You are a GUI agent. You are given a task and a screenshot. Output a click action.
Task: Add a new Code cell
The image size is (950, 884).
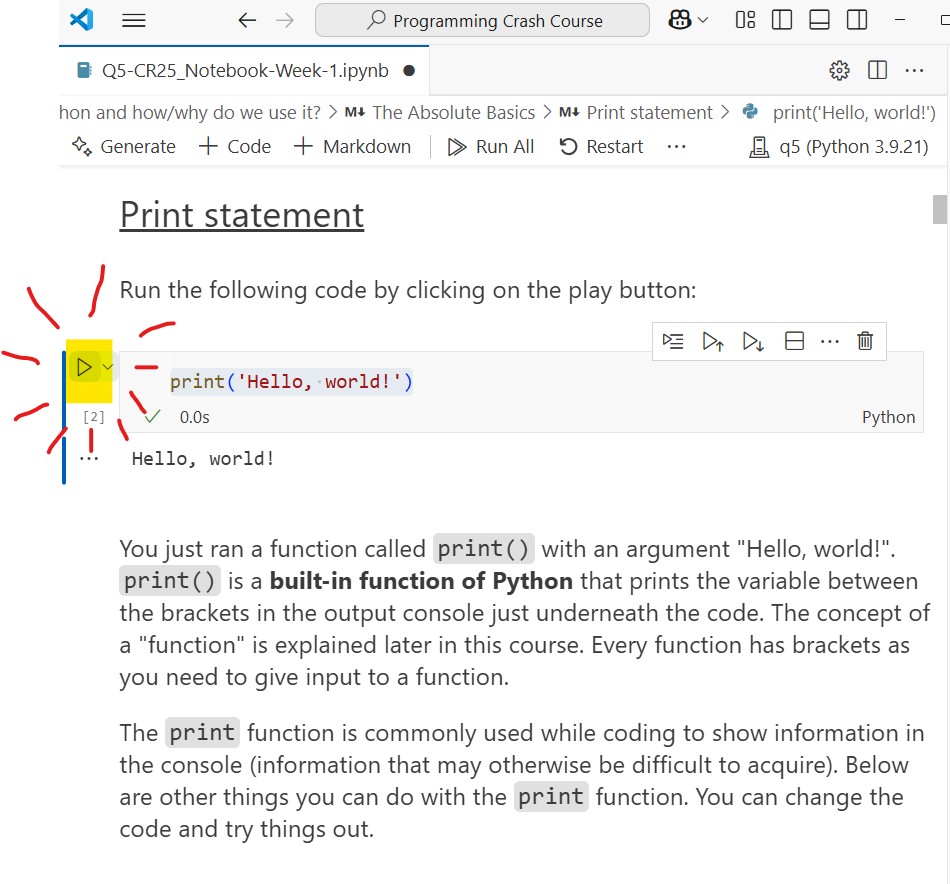tap(235, 147)
